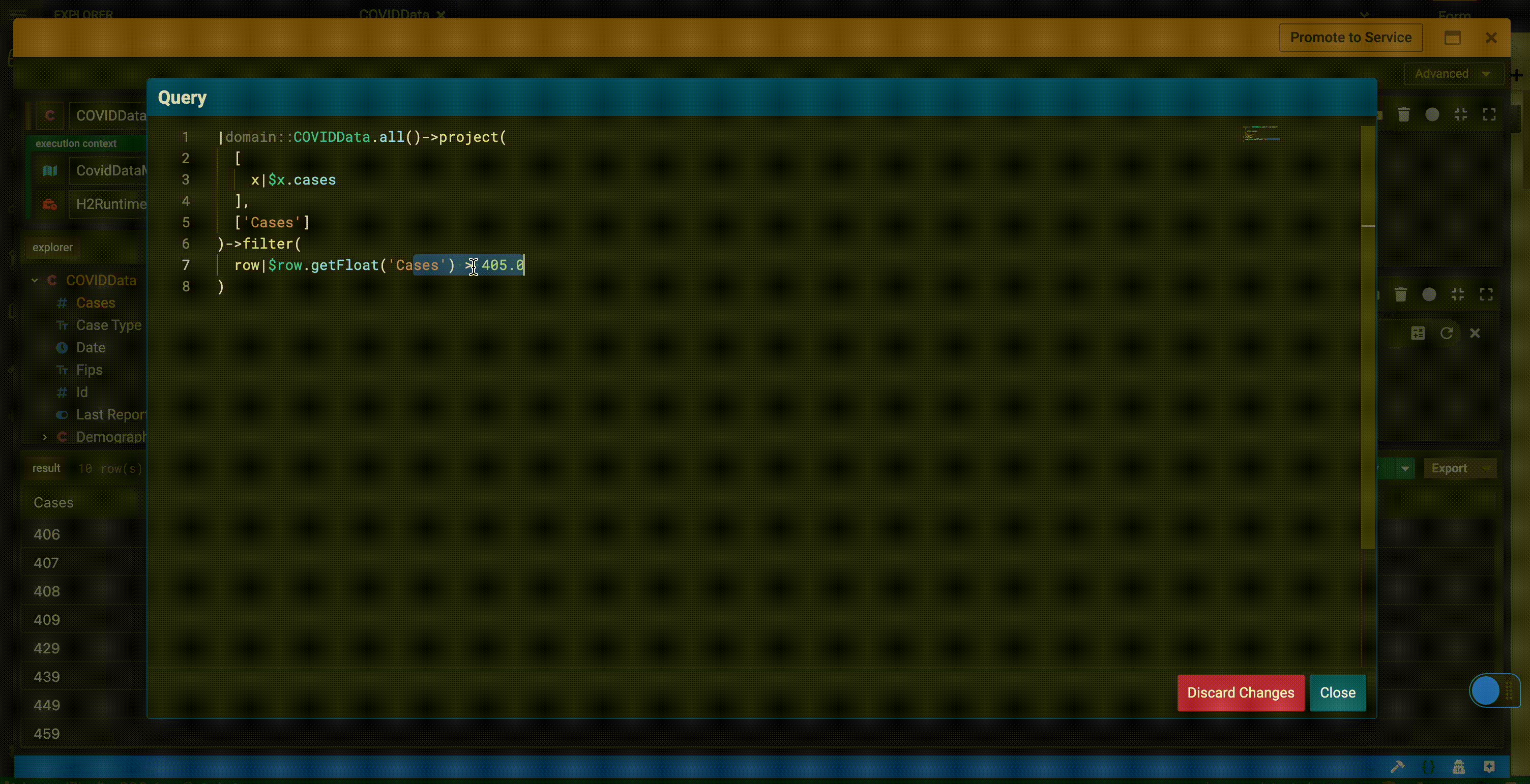Open the Export dropdown

tap(1456, 468)
